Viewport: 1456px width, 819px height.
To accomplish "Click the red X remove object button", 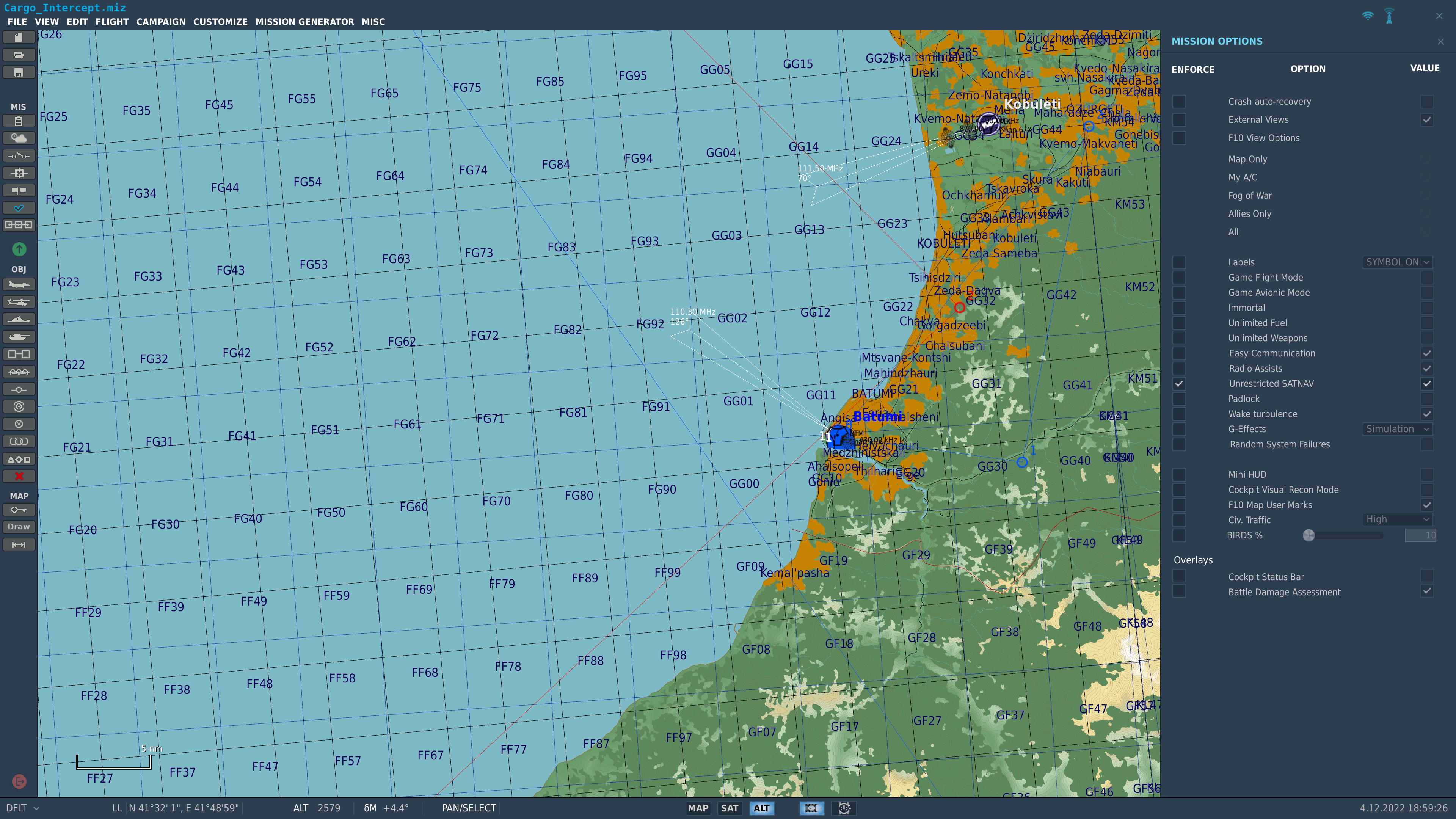I will (19, 477).
